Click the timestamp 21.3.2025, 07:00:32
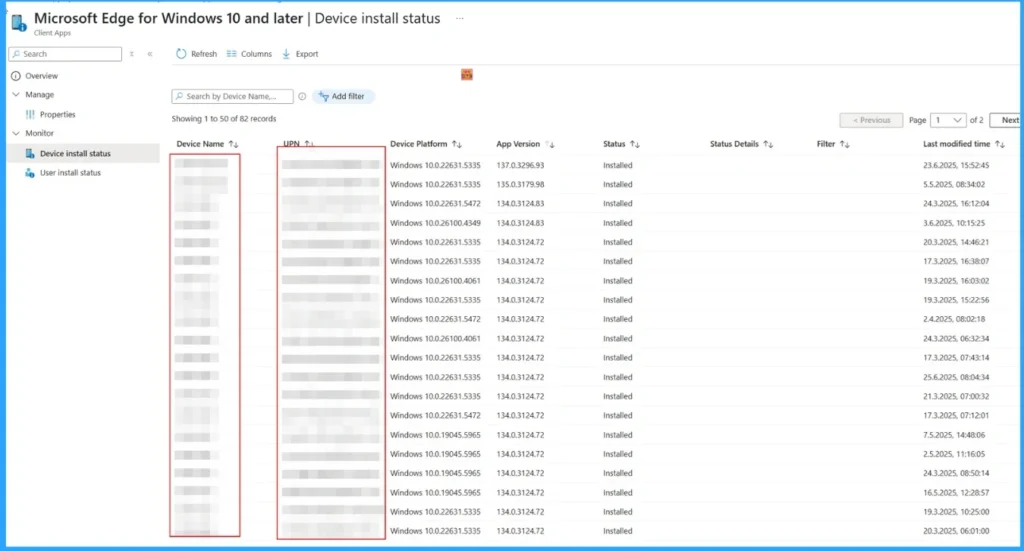The image size is (1024, 551). [x=956, y=396]
